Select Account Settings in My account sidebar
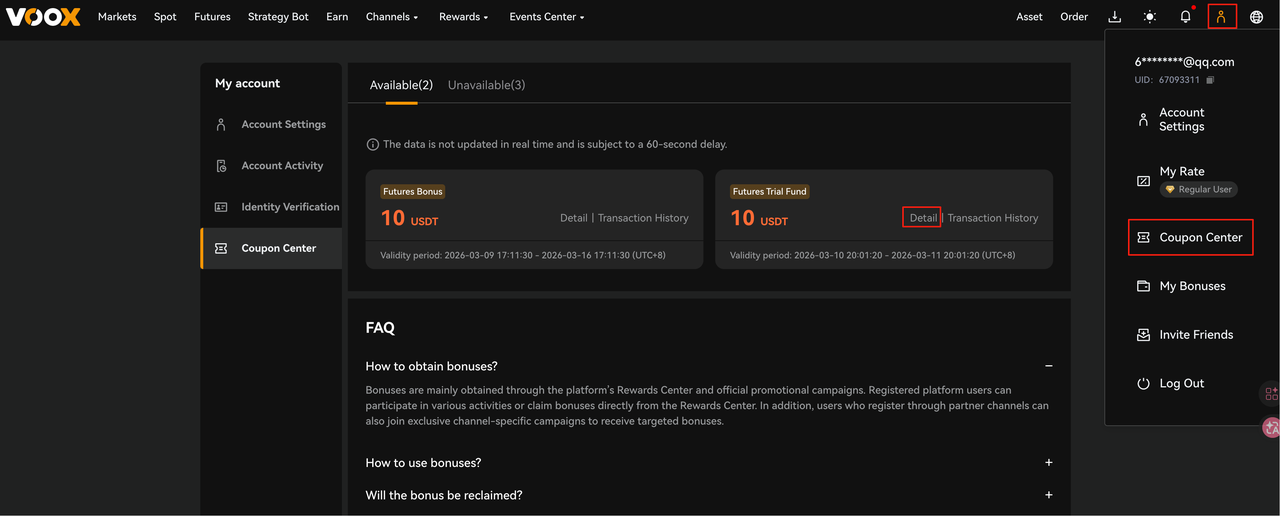Image resolution: width=1280 pixels, height=516 pixels. click(x=271, y=125)
